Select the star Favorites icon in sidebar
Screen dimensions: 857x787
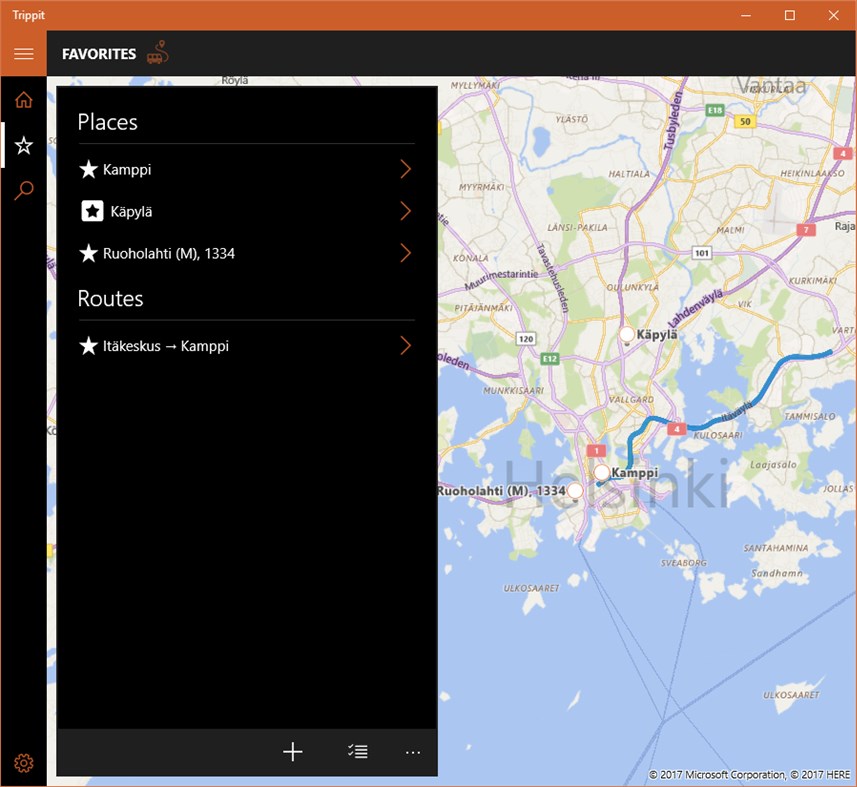point(23,145)
